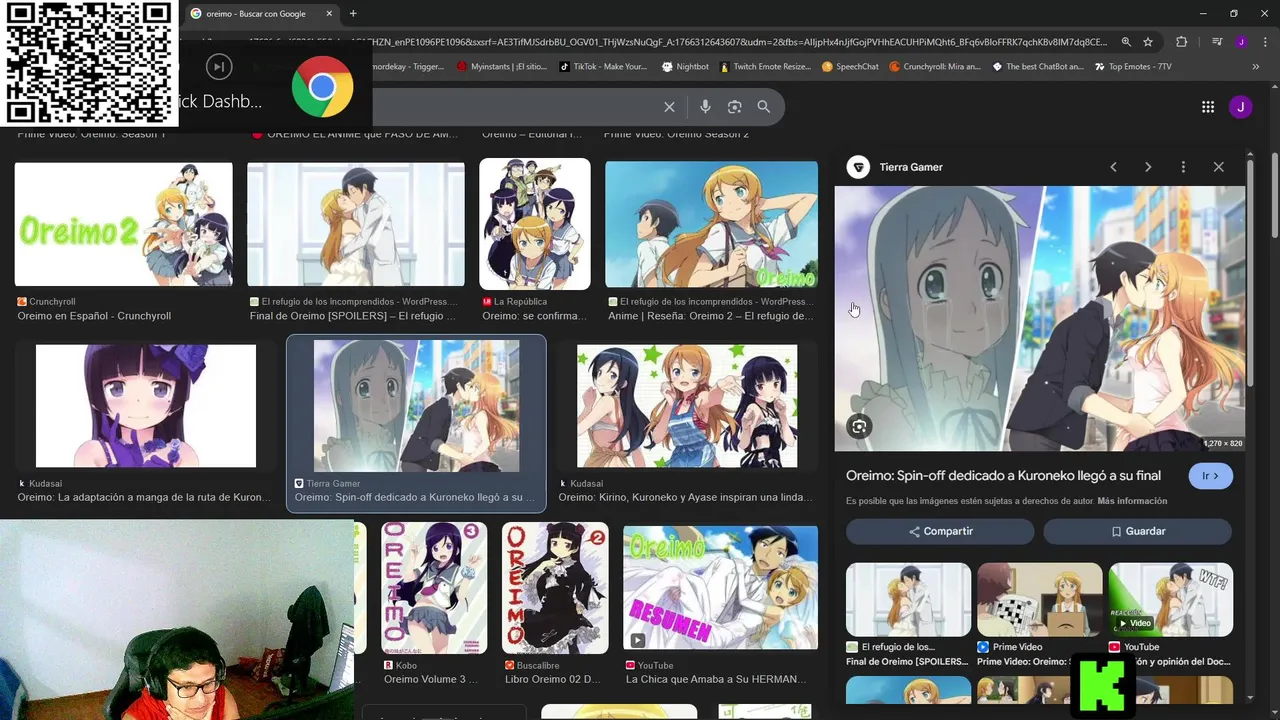Open Final de Oreimo SPOILERS result image
Viewport: 1280px width, 720px height.
coord(356,225)
